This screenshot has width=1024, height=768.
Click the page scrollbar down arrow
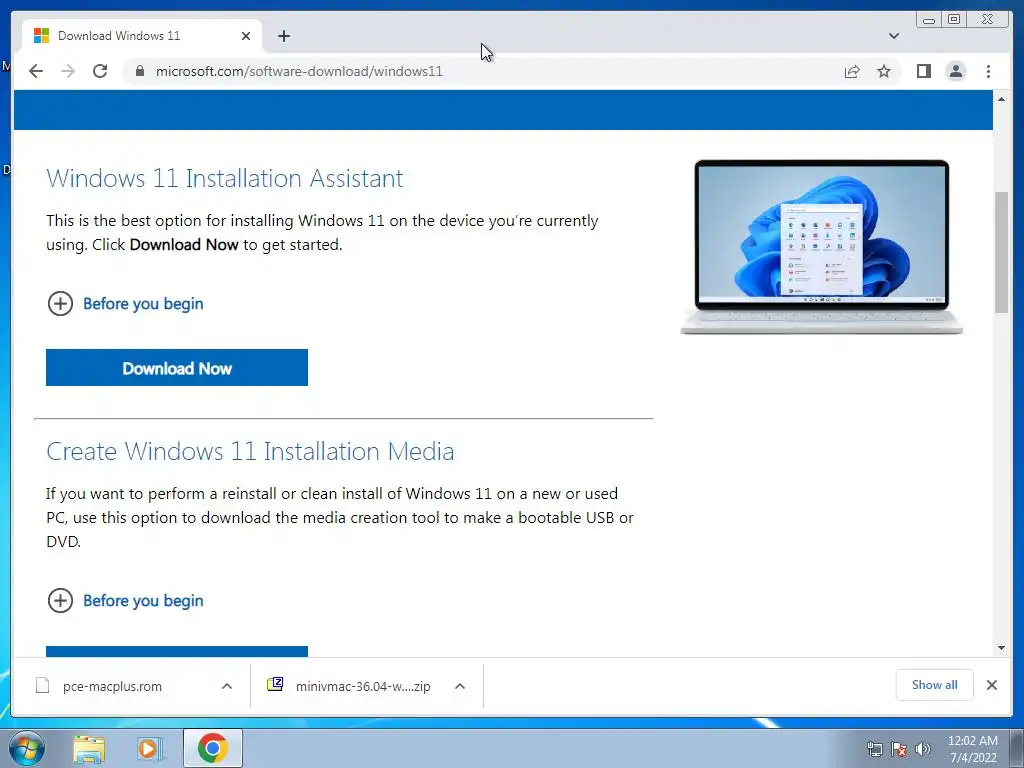pos(1001,648)
